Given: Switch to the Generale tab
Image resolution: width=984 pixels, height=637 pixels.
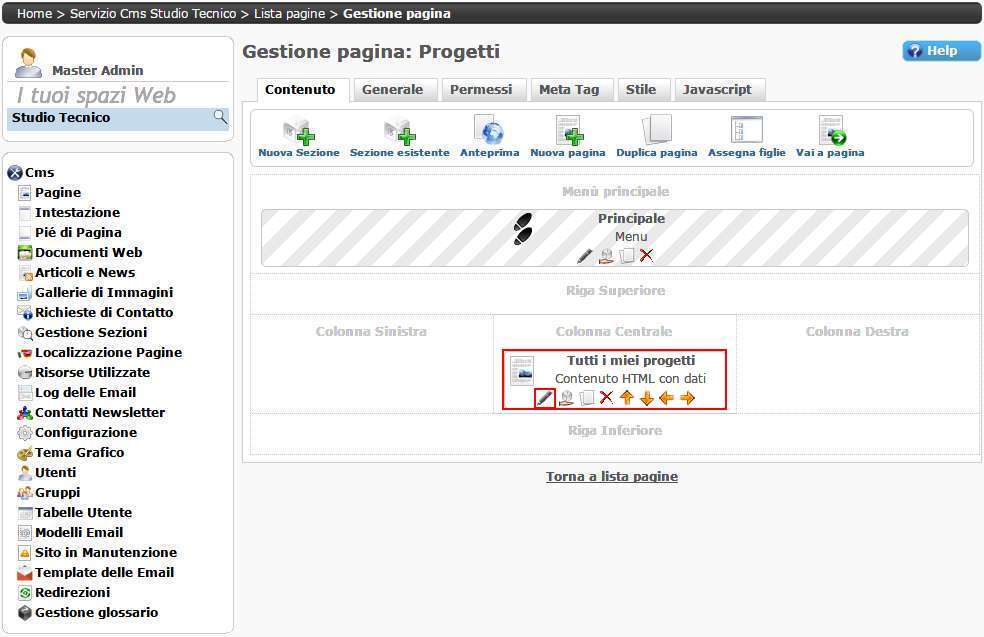Looking at the screenshot, I should pyautogui.click(x=392, y=90).
